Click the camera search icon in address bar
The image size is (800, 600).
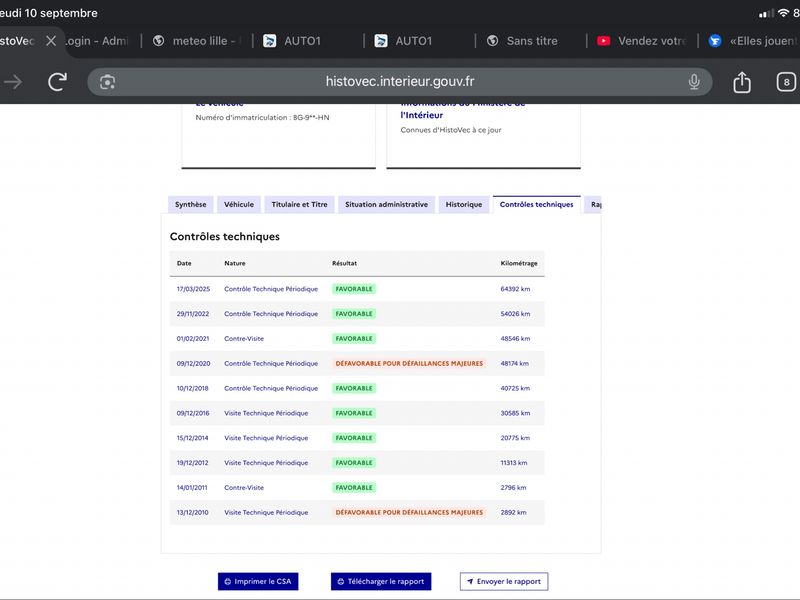(107, 82)
